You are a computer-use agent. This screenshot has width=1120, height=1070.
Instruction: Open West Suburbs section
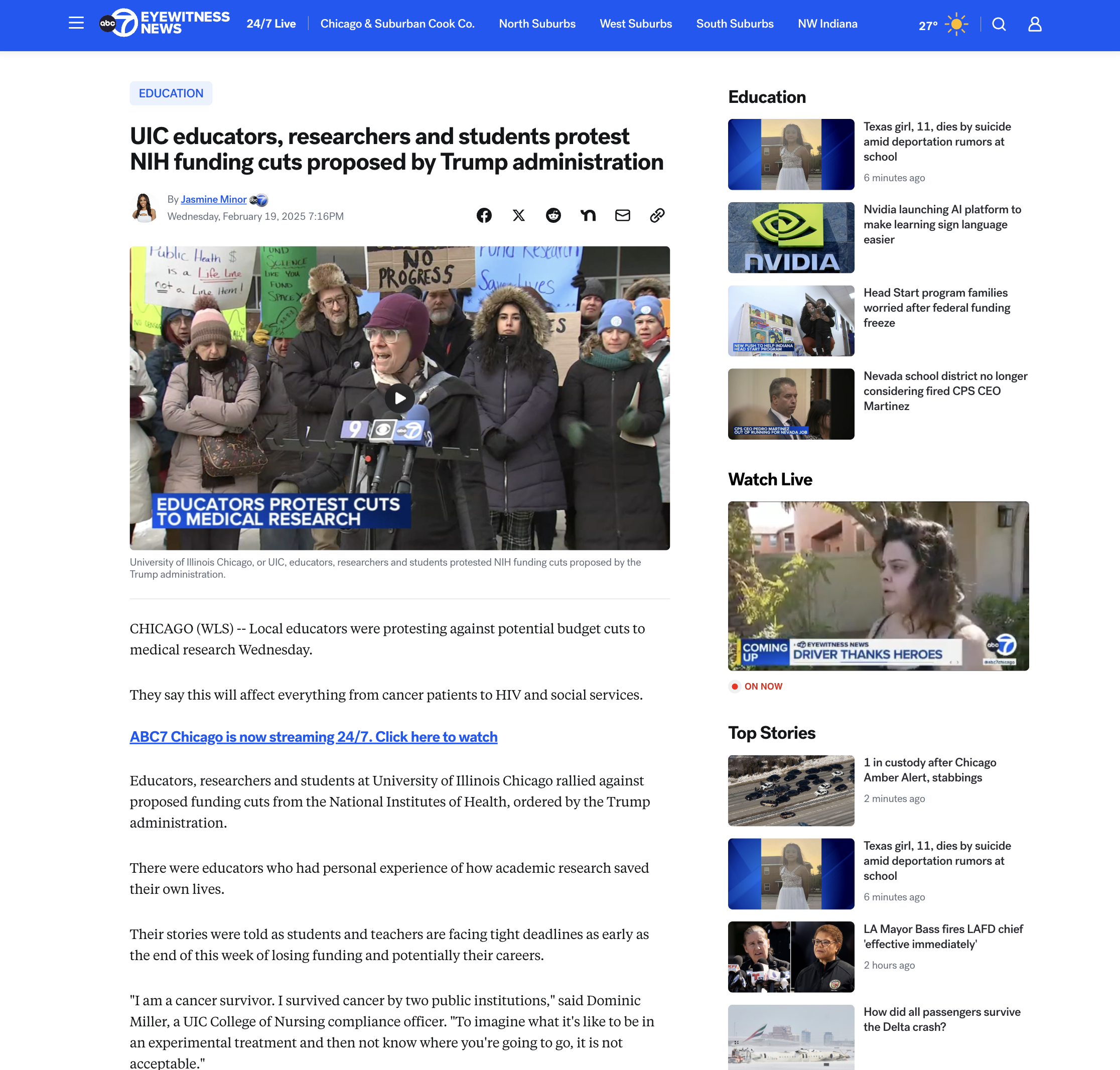tap(636, 24)
